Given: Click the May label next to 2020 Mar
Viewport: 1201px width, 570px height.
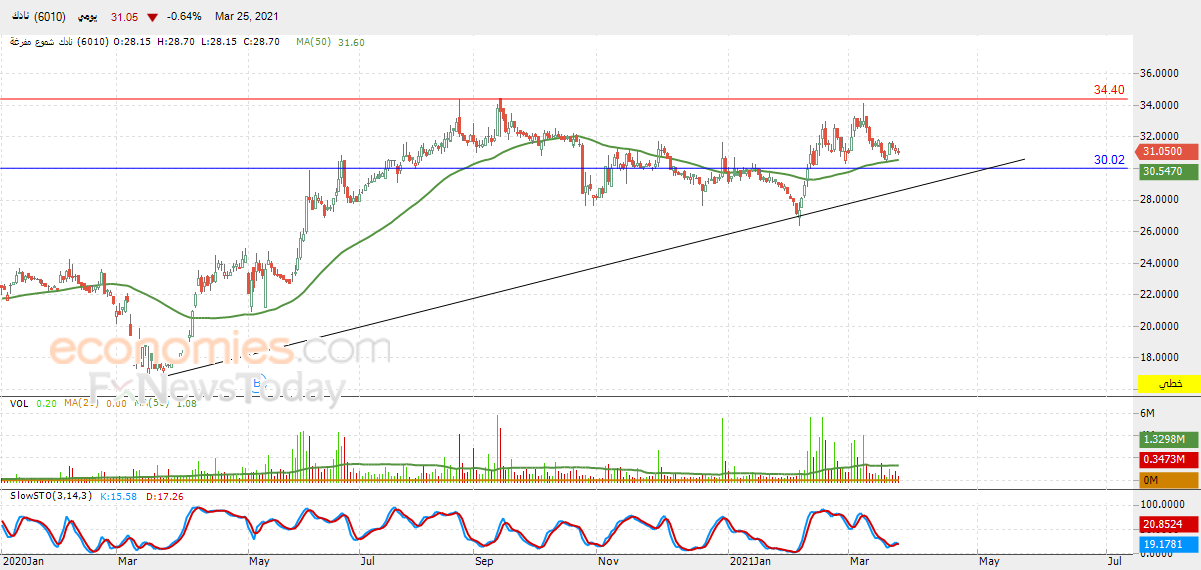Looking at the screenshot, I should [259, 561].
